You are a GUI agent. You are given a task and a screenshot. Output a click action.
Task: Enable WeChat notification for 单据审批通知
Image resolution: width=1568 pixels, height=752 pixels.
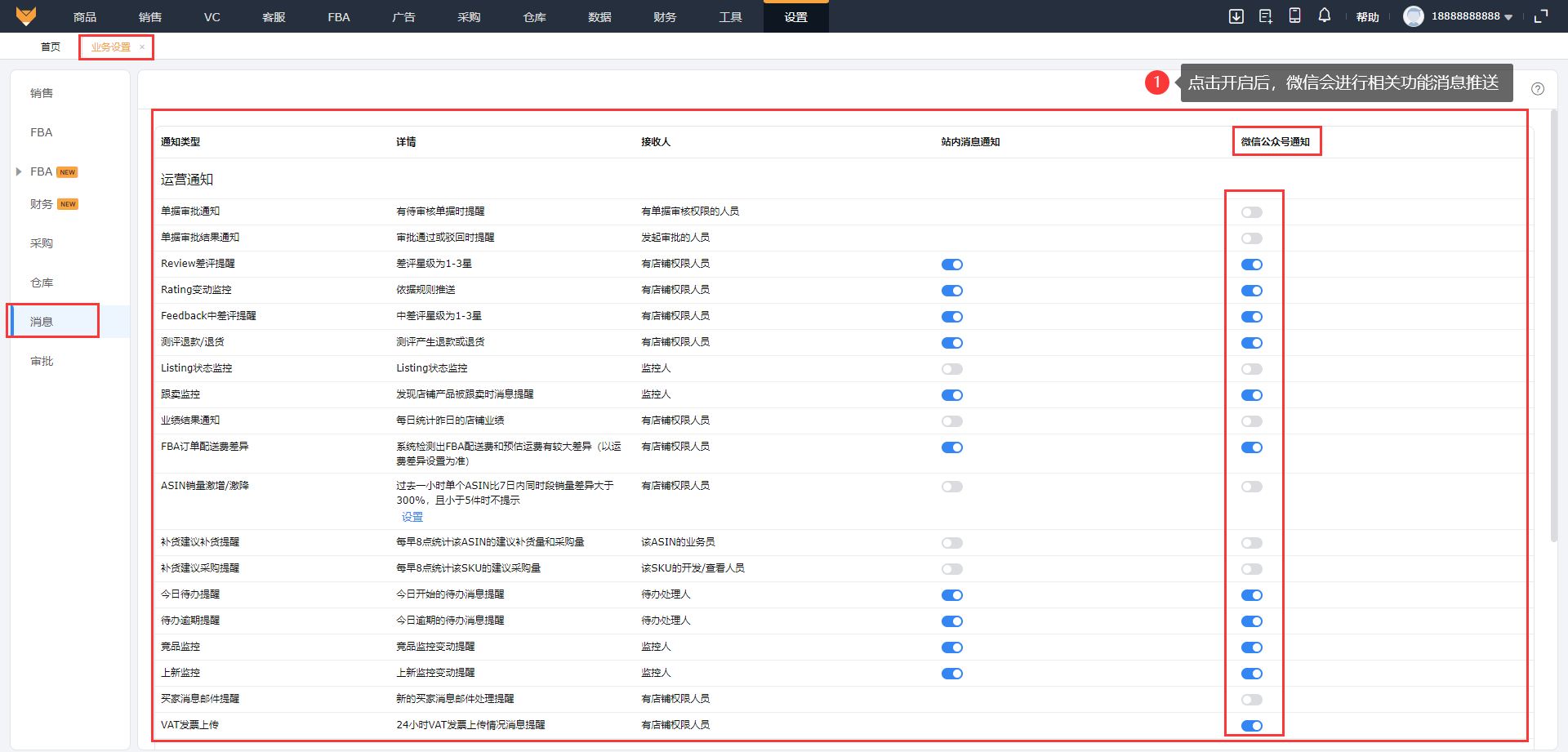[x=1251, y=212]
